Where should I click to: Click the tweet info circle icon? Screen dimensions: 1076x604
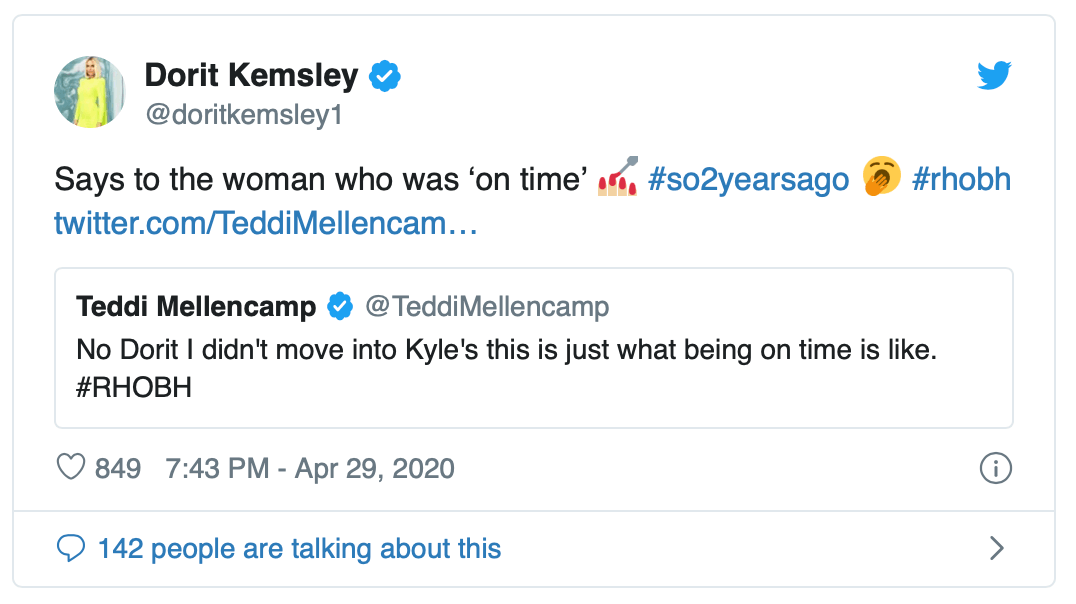[996, 468]
